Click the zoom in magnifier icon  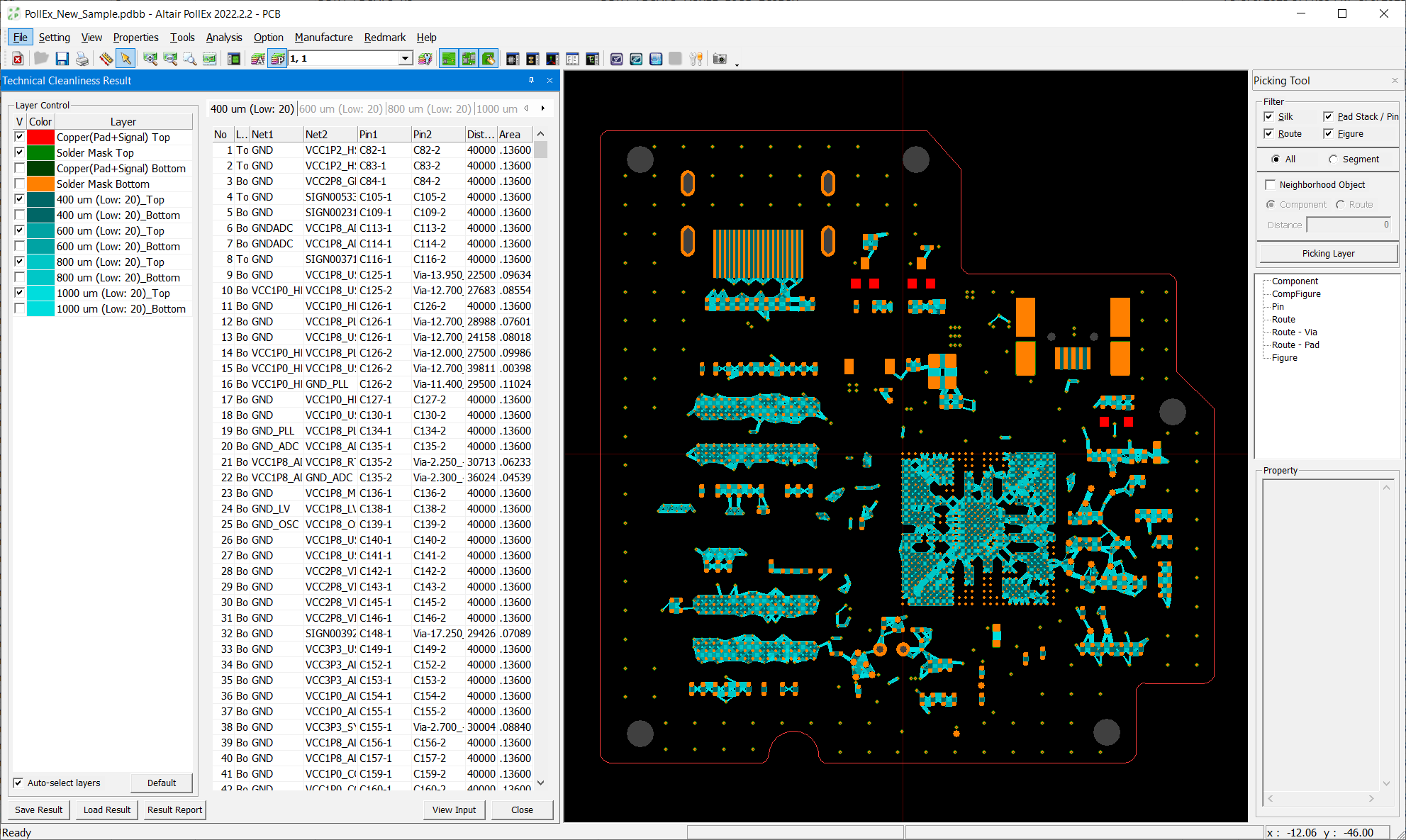point(150,59)
